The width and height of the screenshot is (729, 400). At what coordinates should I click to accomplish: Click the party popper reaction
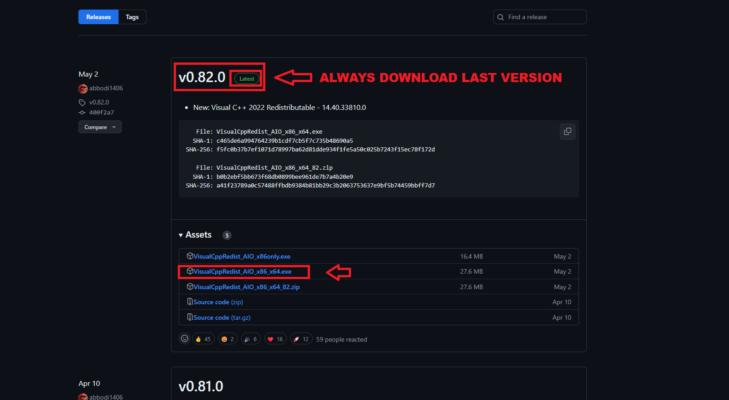tap(252, 339)
